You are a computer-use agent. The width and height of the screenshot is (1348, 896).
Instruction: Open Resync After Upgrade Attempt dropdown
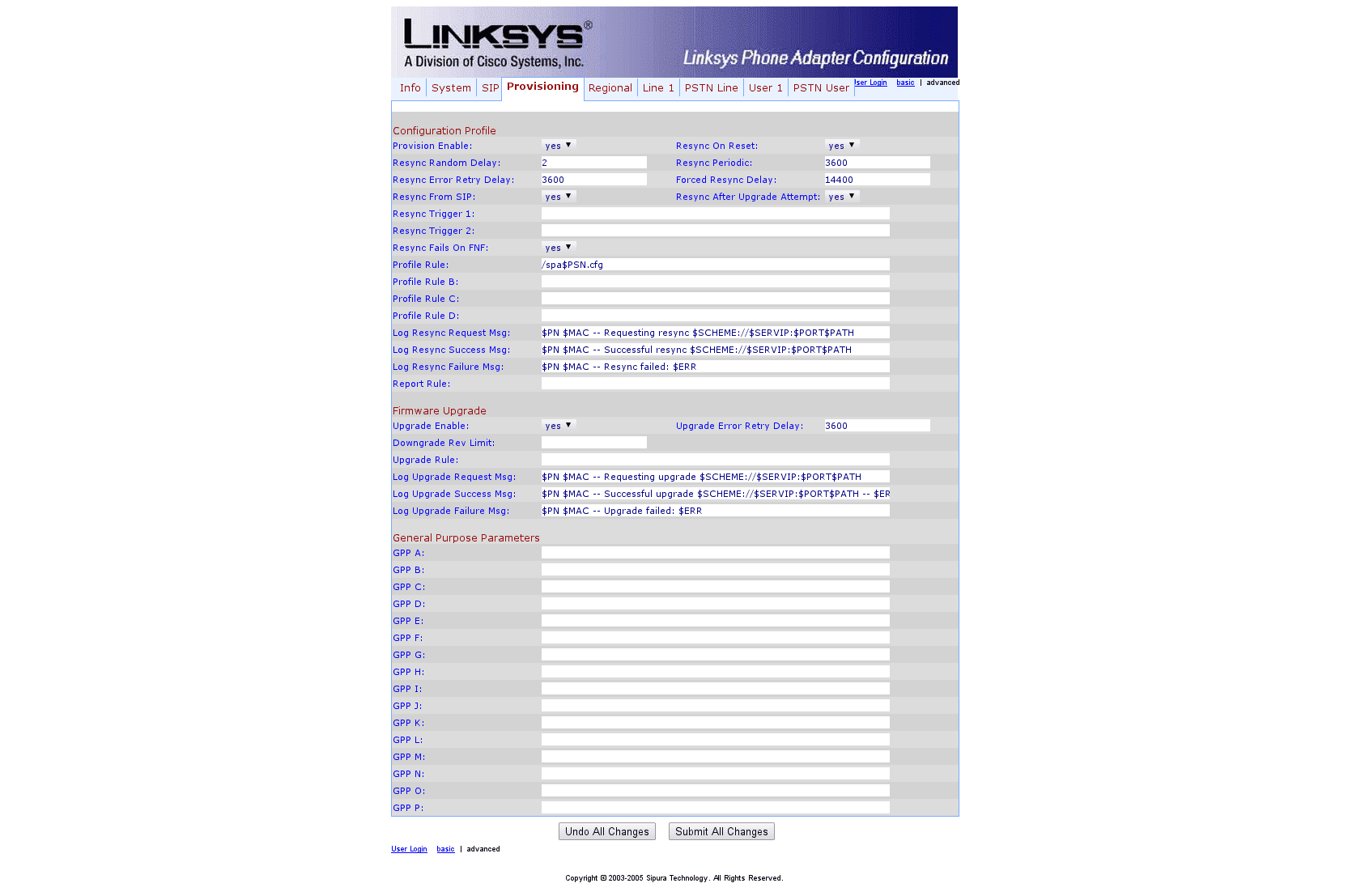pos(842,197)
